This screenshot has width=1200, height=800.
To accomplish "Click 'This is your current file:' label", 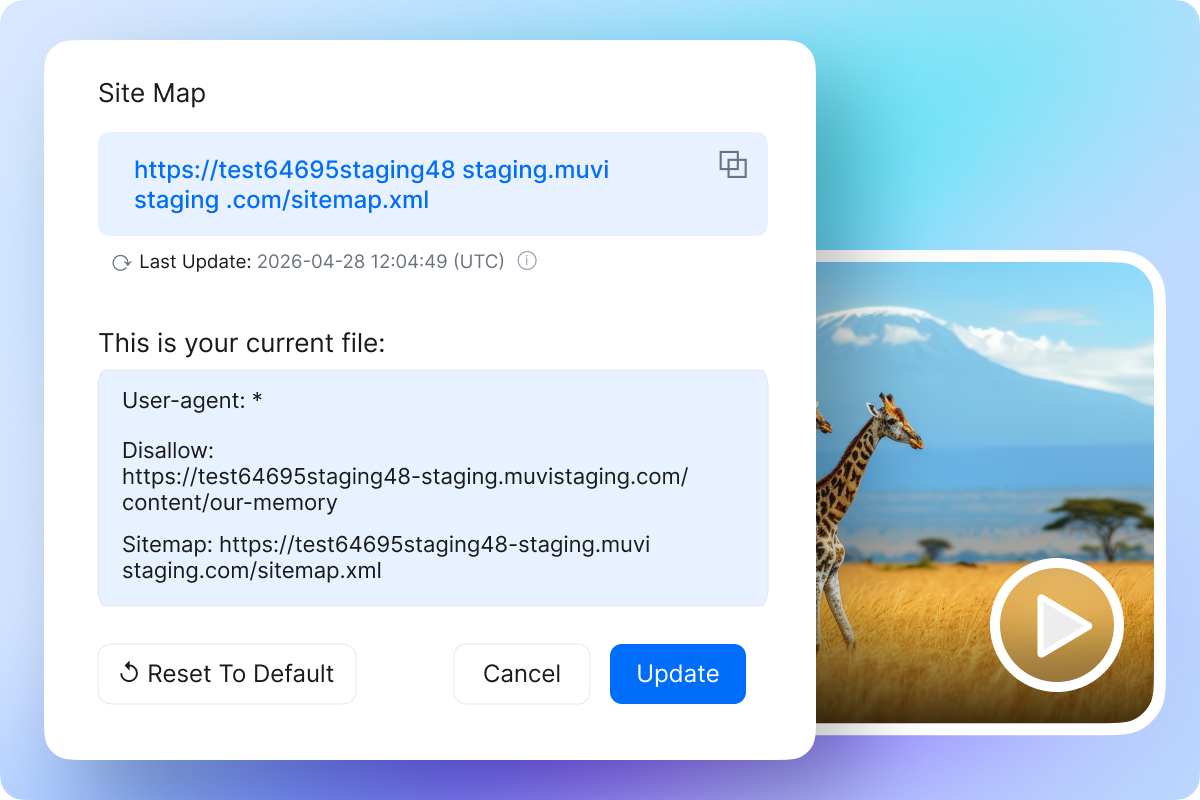I will click(x=242, y=343).
